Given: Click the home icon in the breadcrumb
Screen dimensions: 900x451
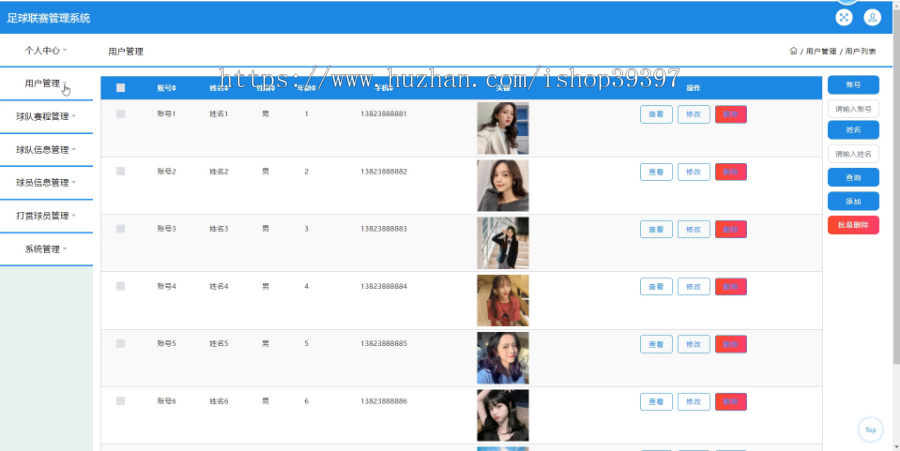Looking at the screenshot, I should pos(793,50).
